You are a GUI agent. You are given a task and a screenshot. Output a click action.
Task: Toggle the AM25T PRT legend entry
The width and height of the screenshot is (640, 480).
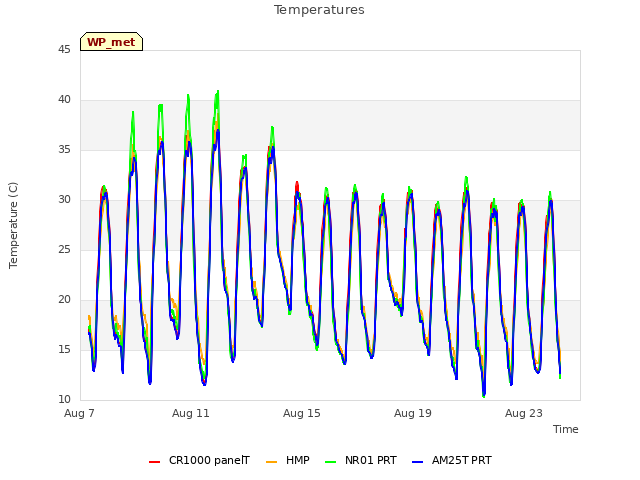[x=452, y=460]
